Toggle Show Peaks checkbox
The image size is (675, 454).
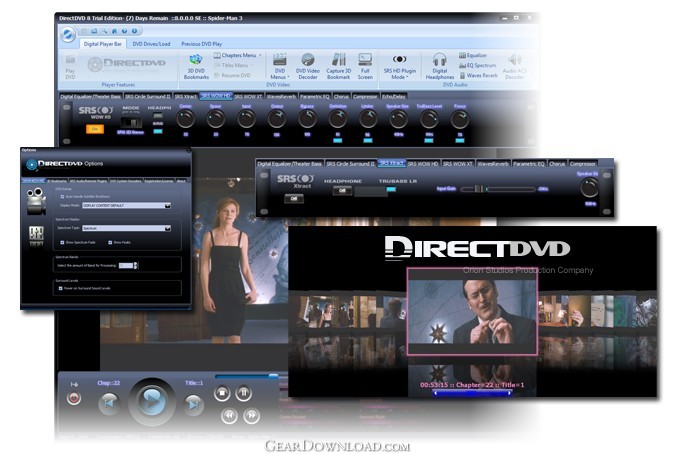(x=110, y=242)
